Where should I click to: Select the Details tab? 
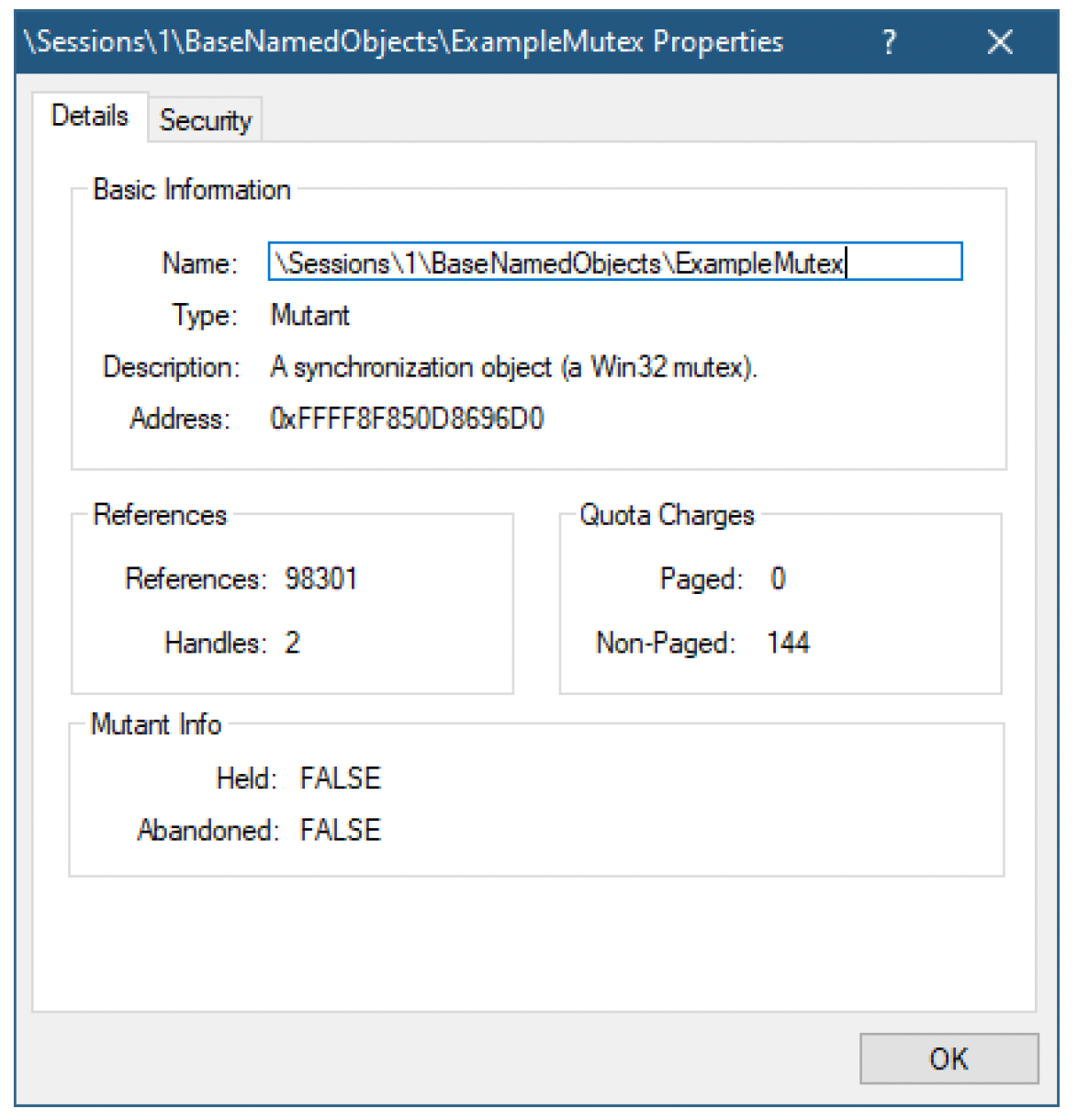90,117
